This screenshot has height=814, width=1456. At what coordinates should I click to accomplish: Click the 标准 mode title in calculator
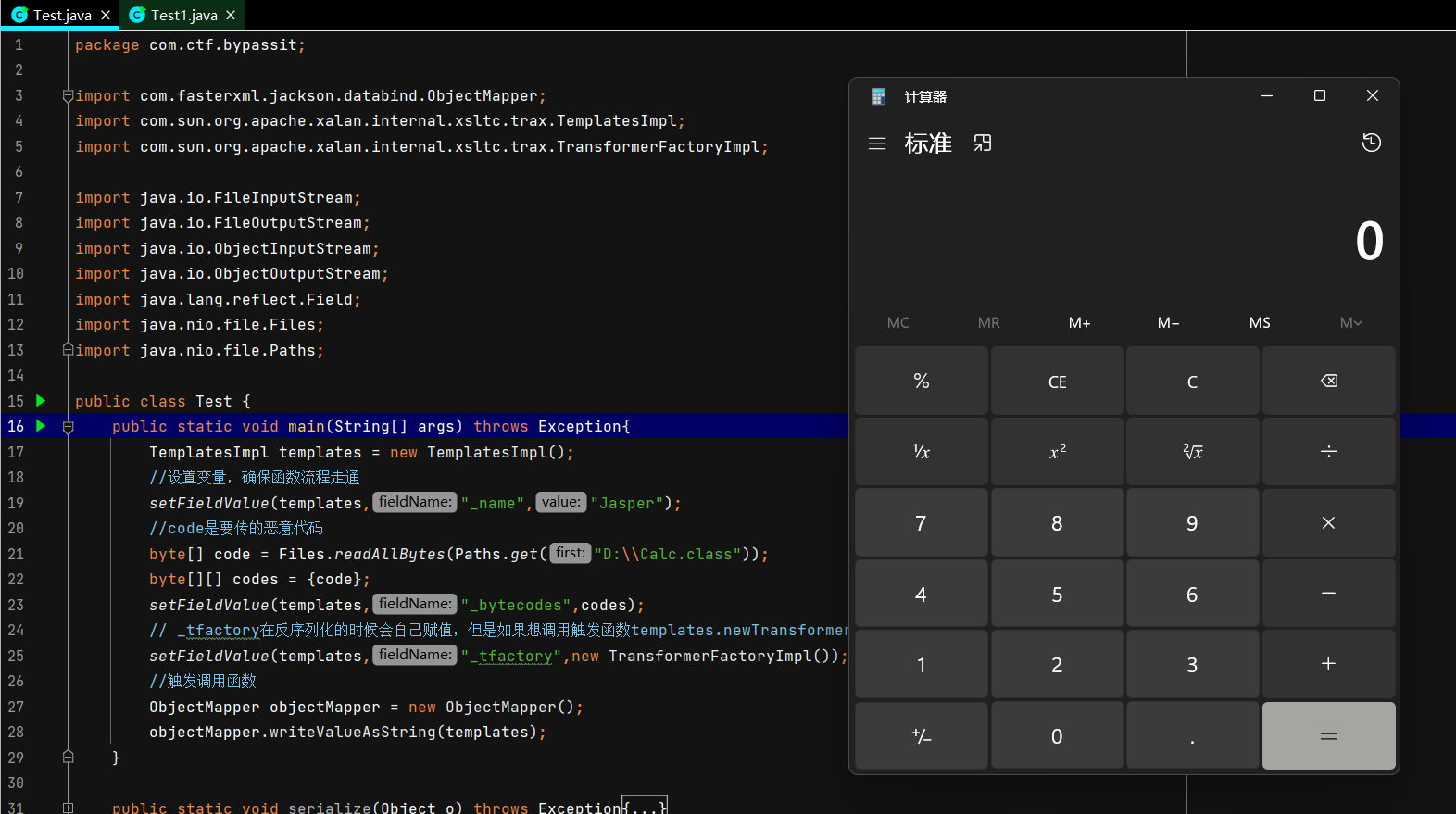pos(928,144)
